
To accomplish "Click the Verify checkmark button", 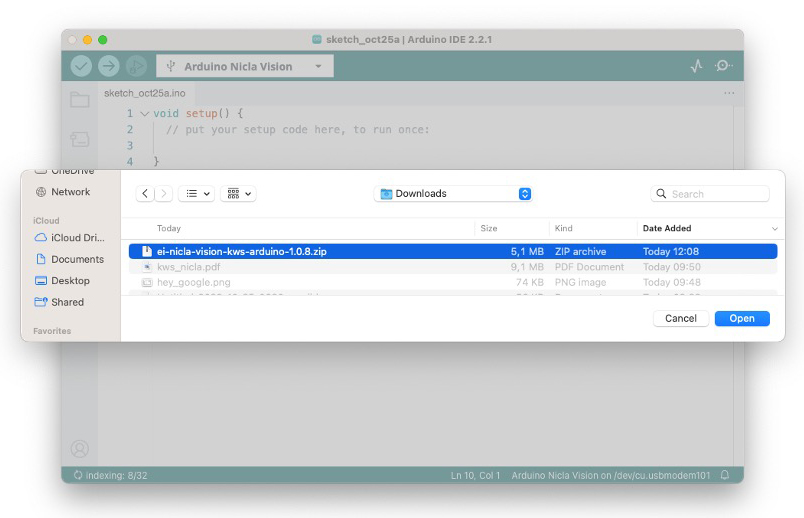I will 81,66.
